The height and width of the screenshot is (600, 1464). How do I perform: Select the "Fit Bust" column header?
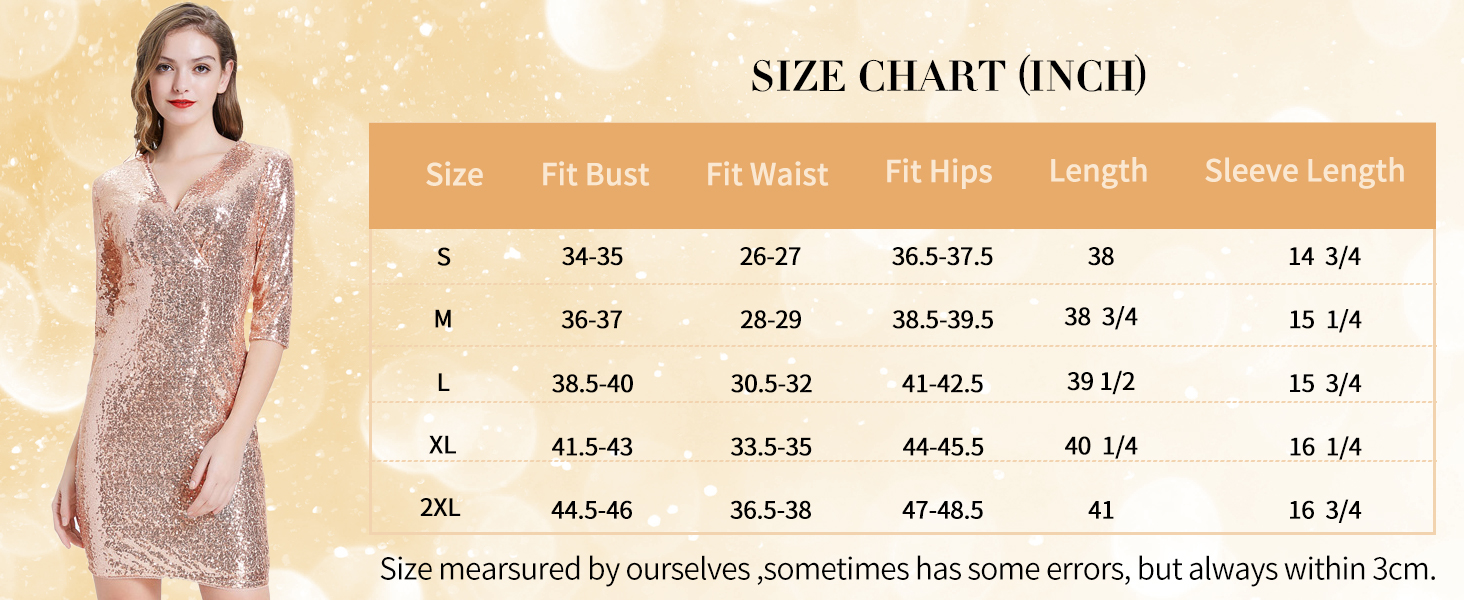pos(595,175)
